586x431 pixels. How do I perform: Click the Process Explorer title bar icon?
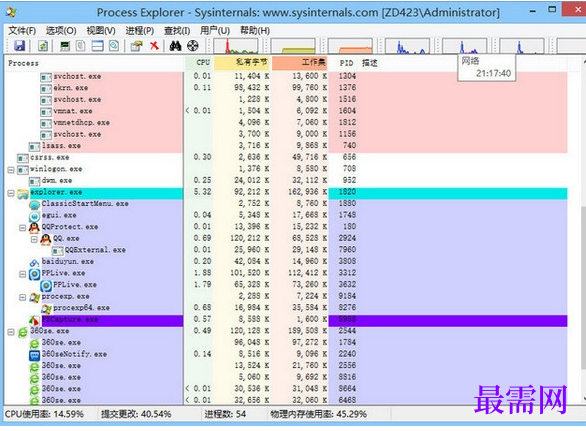point(11,12)
